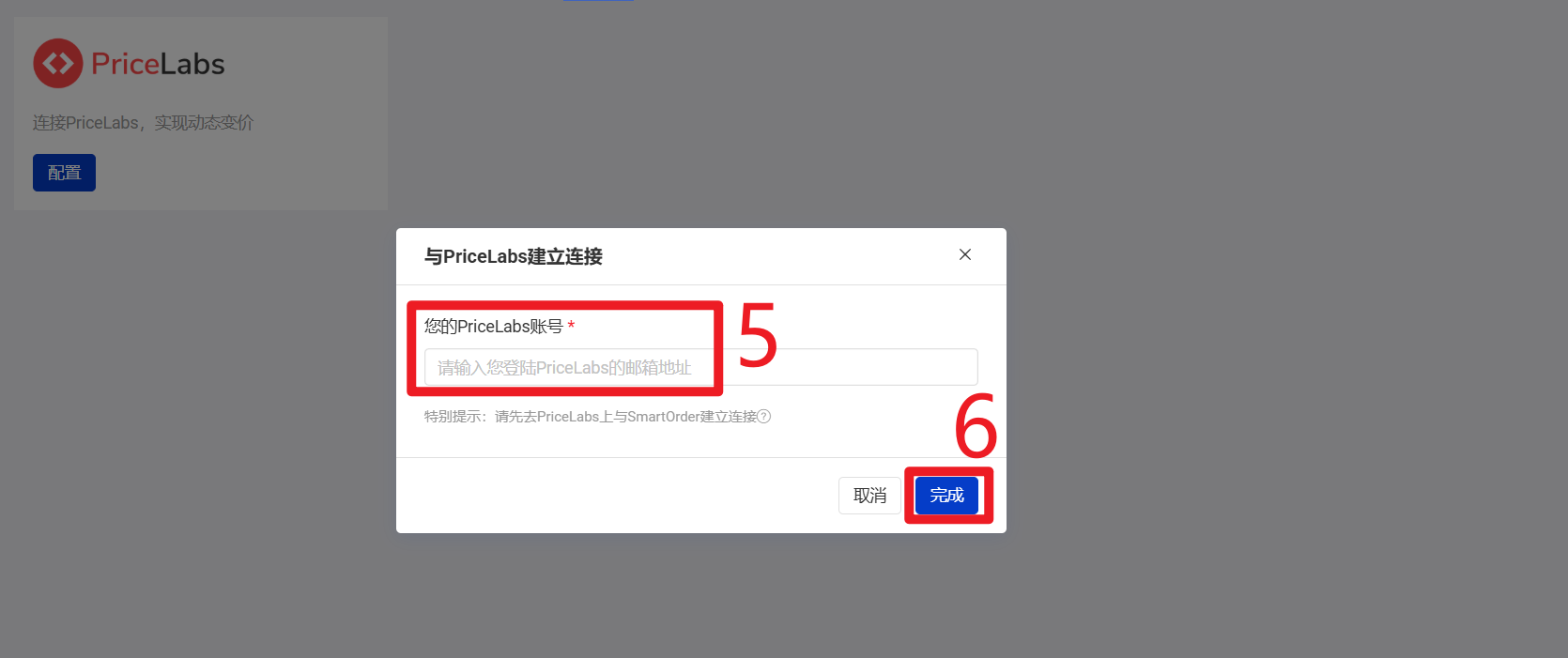Click the help question mark icon
Screen dimensions: 1568x658
(764, 417)
